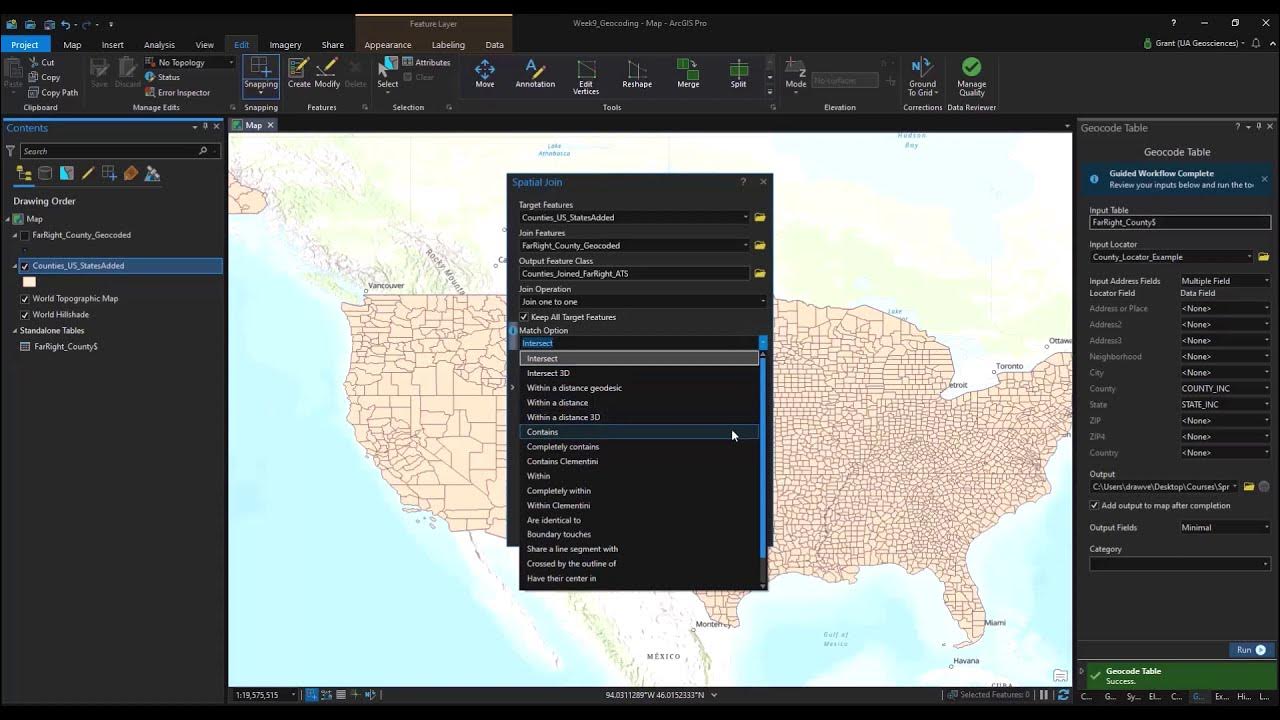Refresh the map view in status bar
The width and height of the screenshot is (1280, 720).
coord(1063,694)
